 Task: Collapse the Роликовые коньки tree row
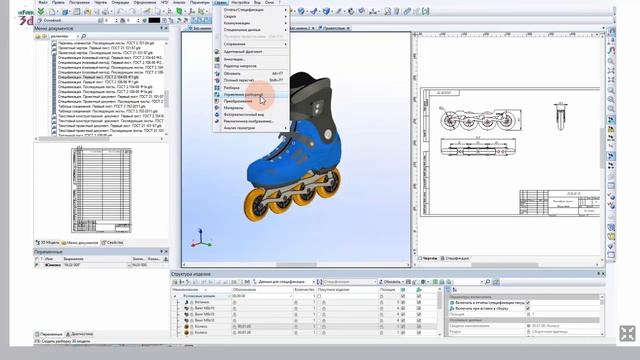175,296
